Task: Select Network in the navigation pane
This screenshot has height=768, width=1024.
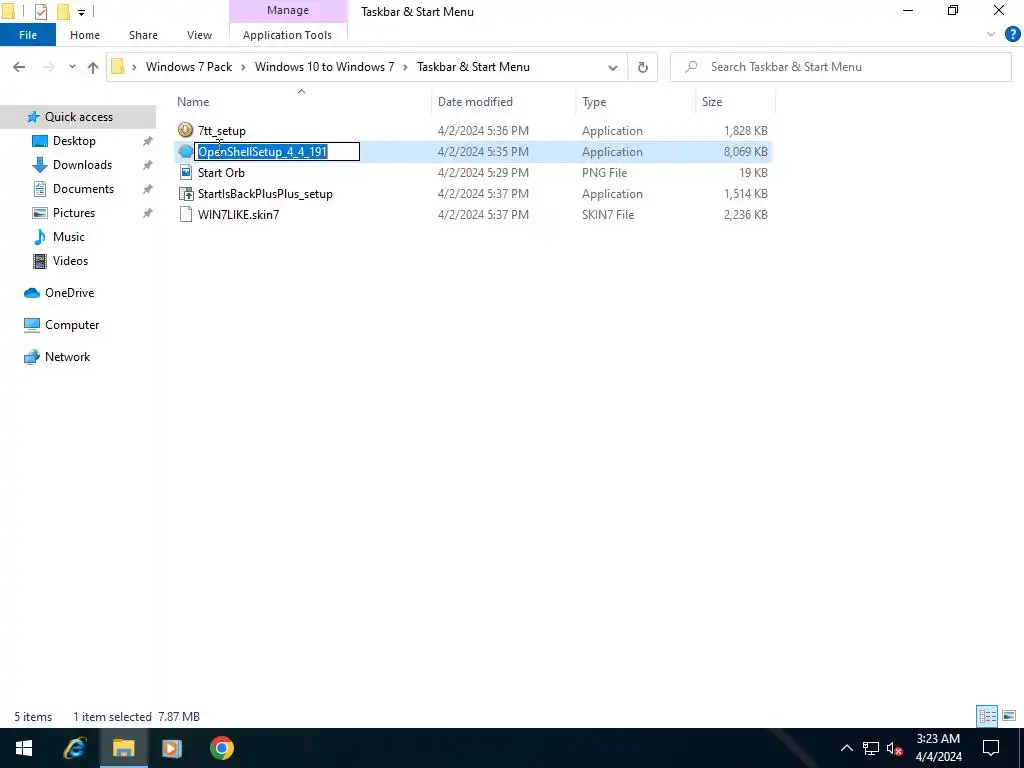Action: point(67,357)
